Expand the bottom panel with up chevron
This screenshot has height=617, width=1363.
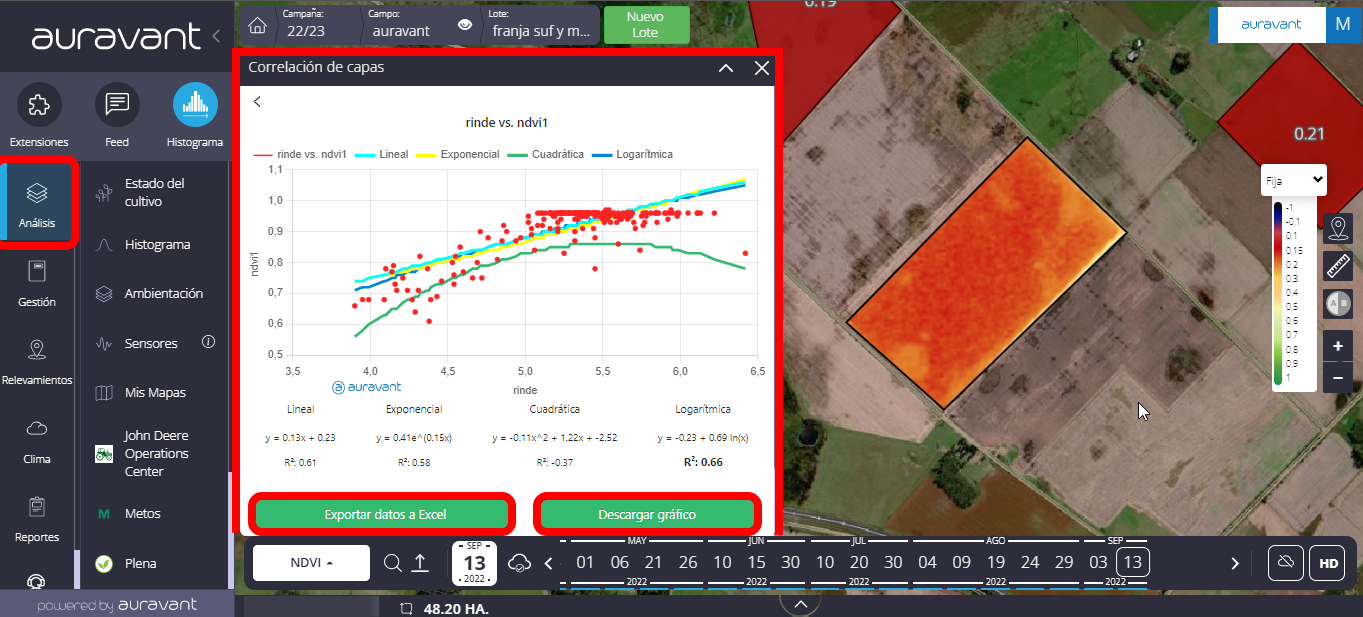click(799, 604)
